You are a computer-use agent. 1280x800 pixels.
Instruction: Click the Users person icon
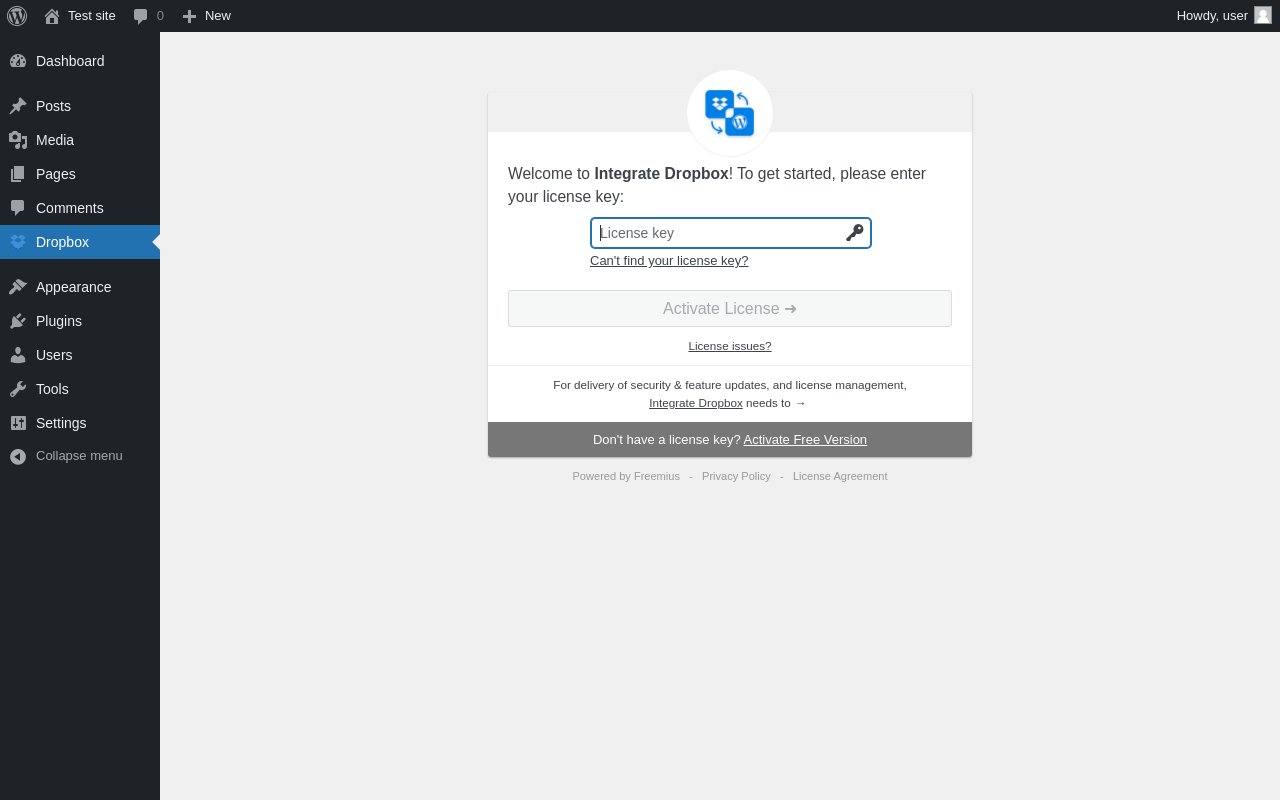pyautogui.click(x=18, y=355)
